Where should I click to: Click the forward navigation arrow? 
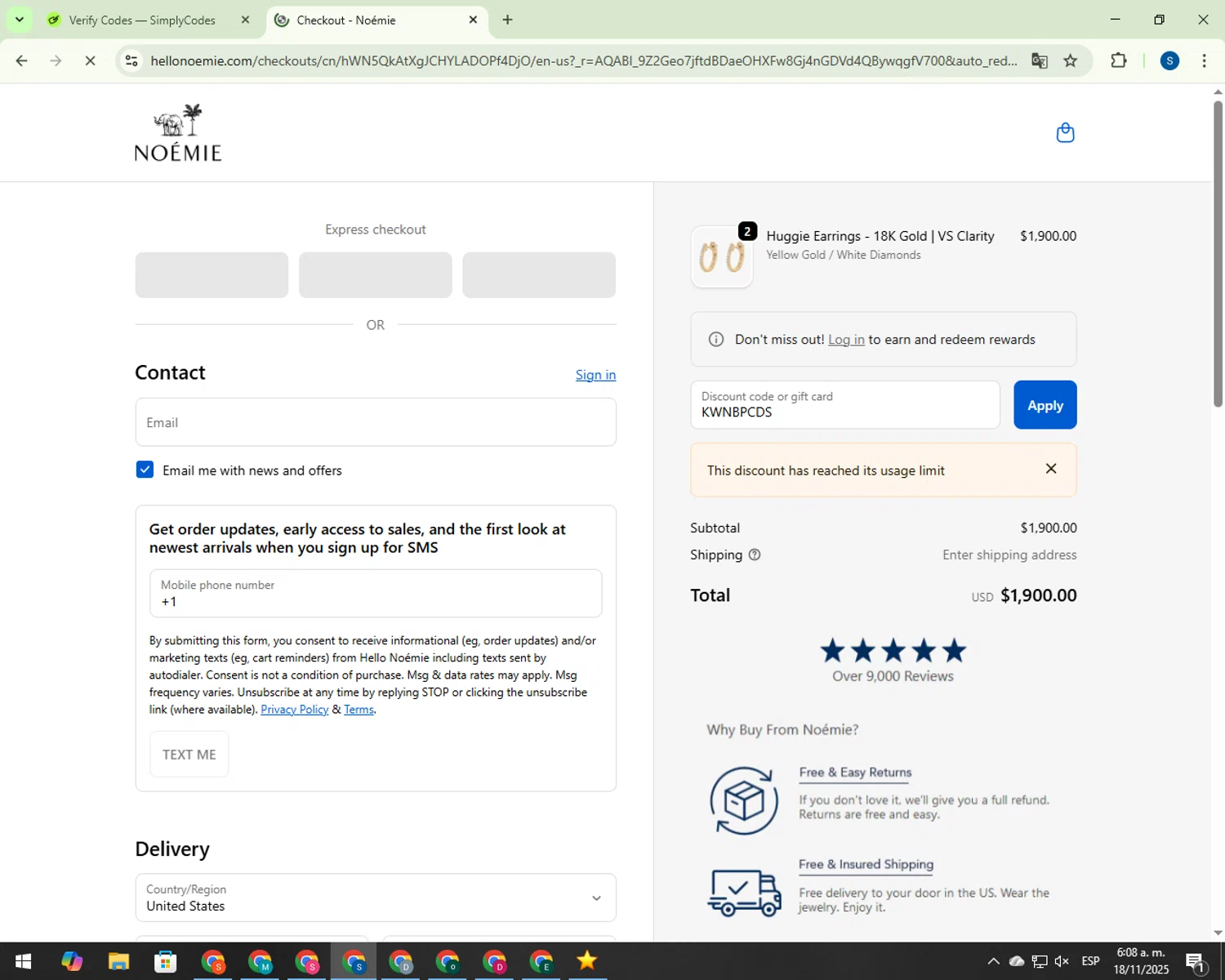tap(56, 60)
